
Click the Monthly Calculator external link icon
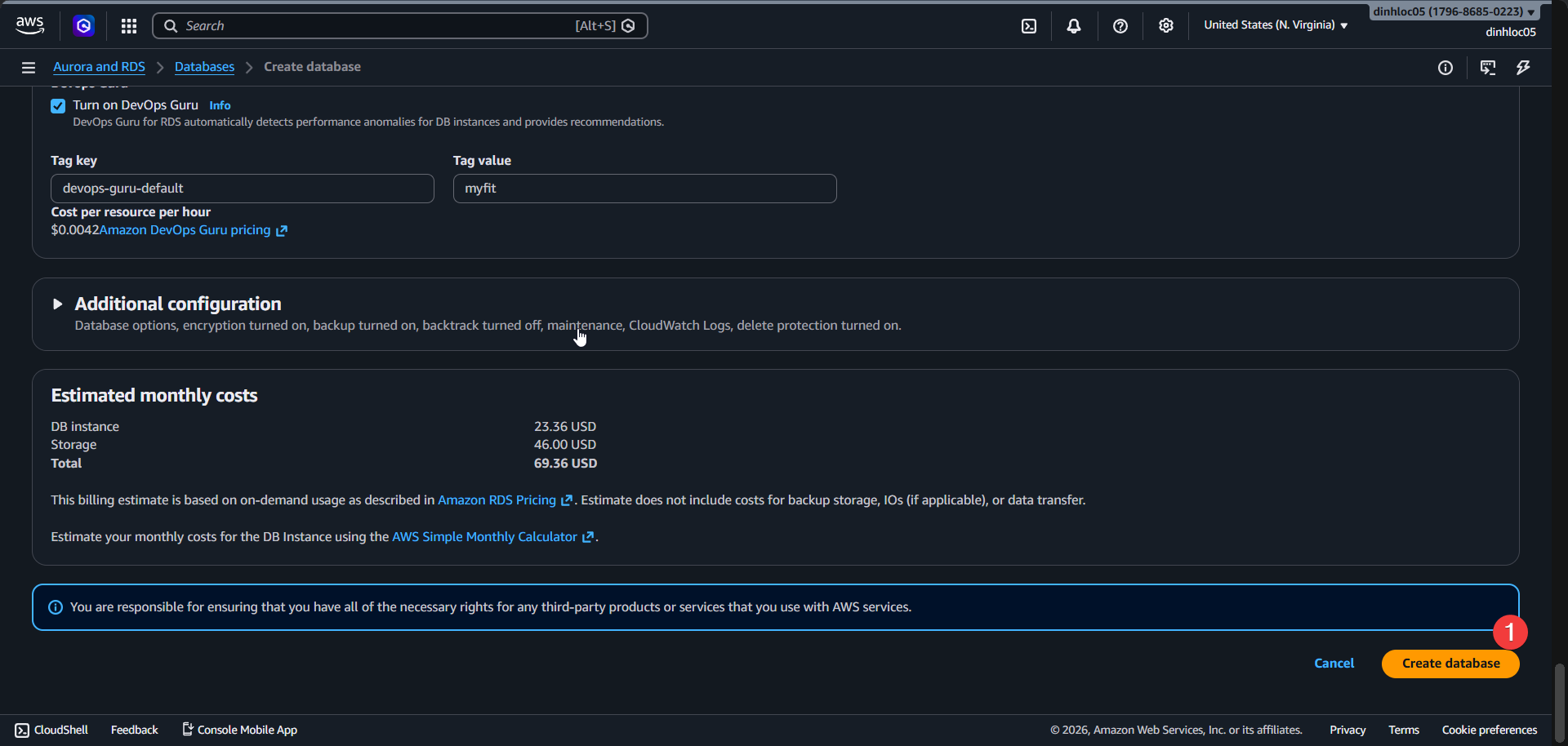click(588, 537)
